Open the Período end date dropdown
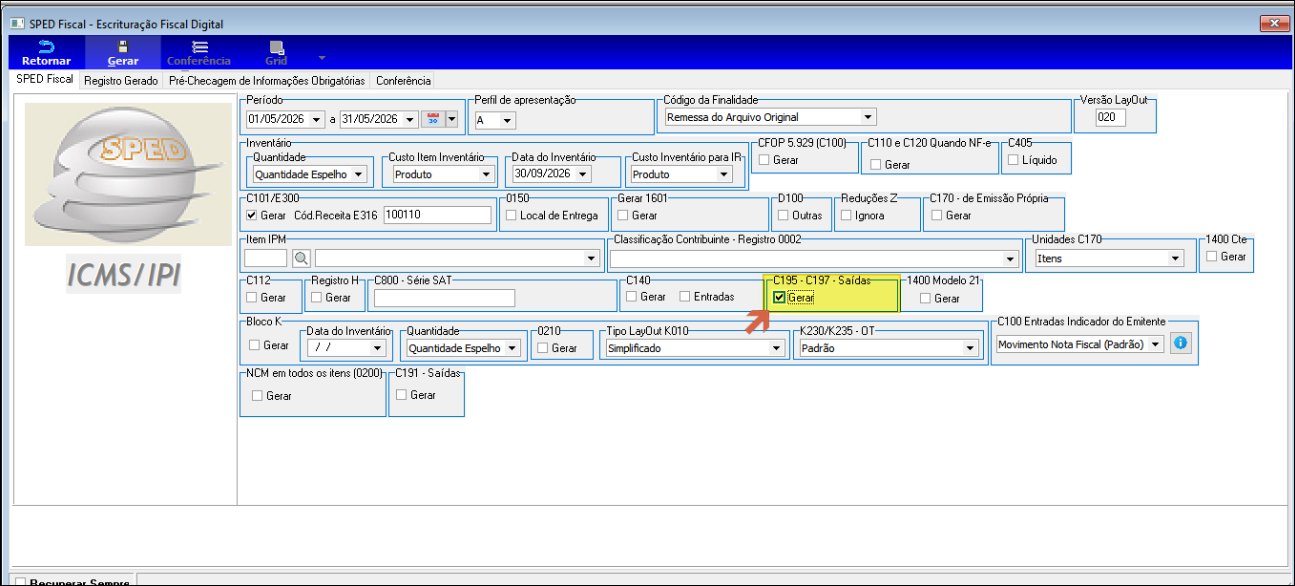1295x586 pixels. point(410,119)
